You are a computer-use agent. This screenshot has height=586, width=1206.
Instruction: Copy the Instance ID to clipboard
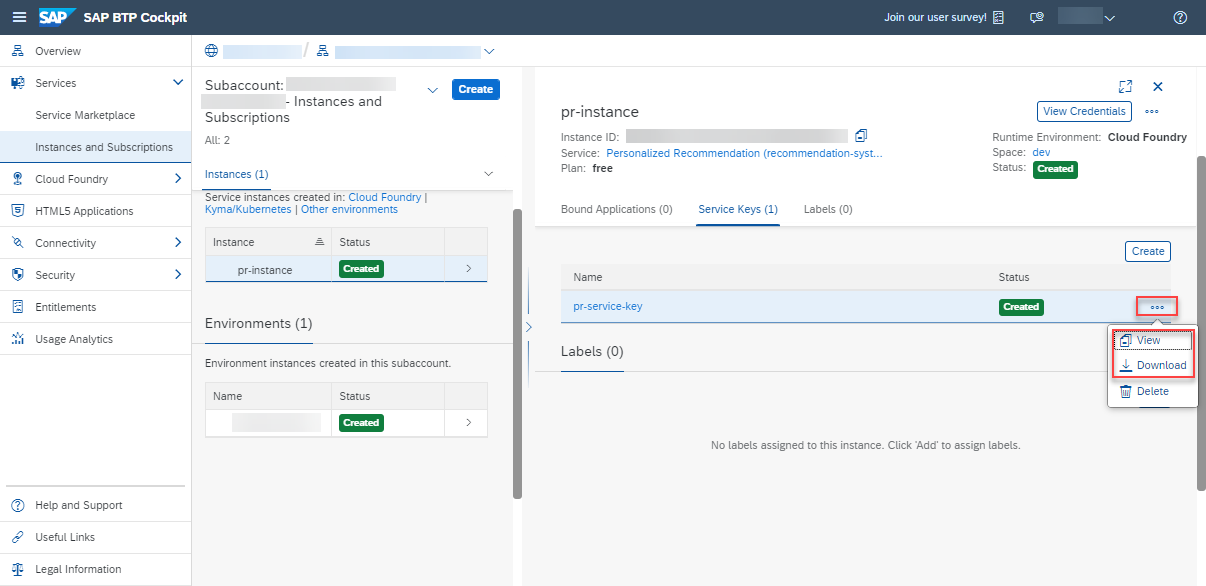[x=861, y=135]
